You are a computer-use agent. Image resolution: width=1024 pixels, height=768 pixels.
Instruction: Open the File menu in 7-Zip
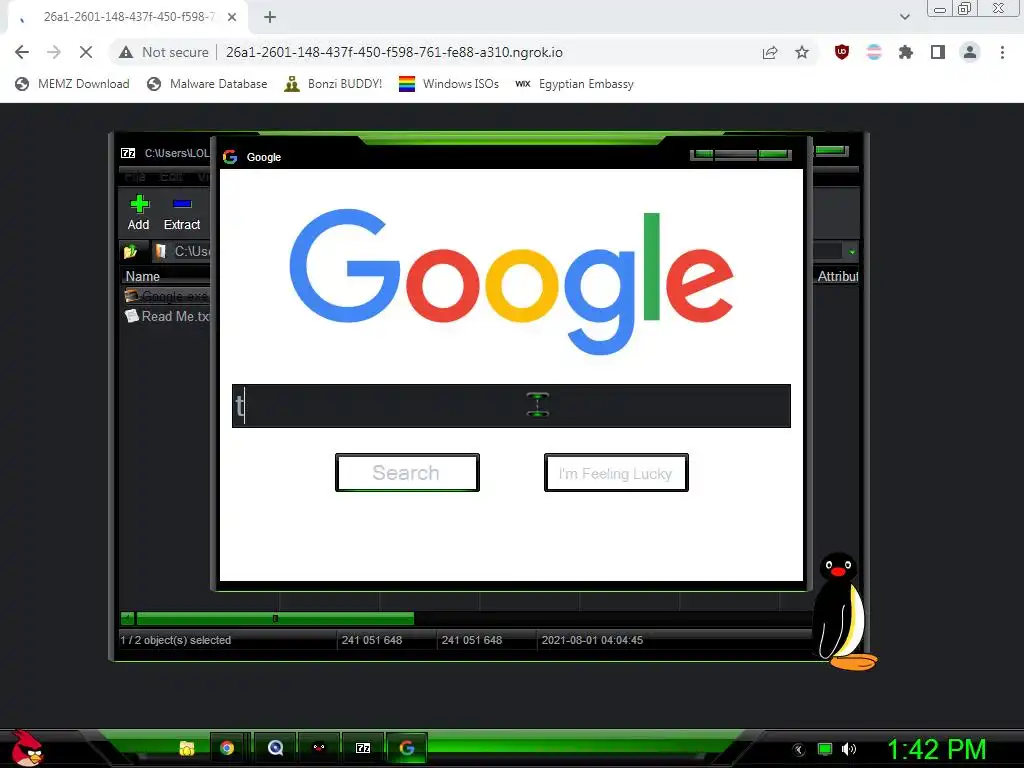tap(135, 177)
